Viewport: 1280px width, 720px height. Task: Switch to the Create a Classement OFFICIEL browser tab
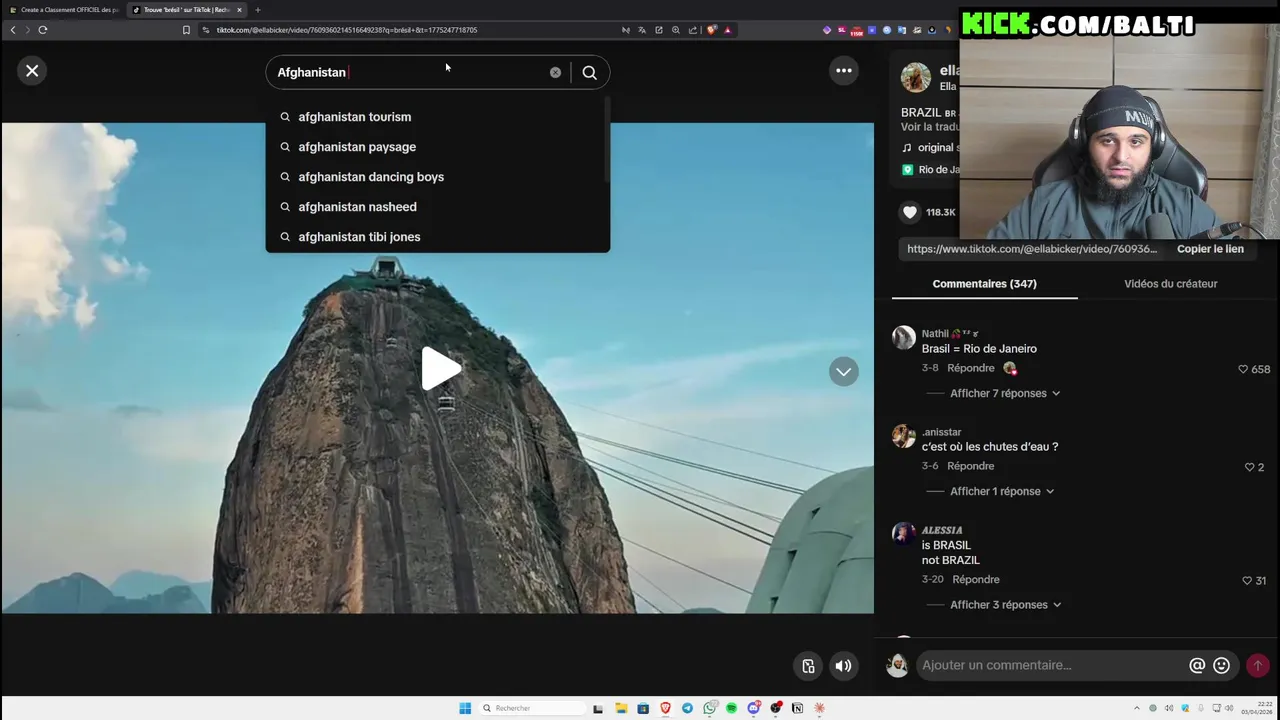64,10
